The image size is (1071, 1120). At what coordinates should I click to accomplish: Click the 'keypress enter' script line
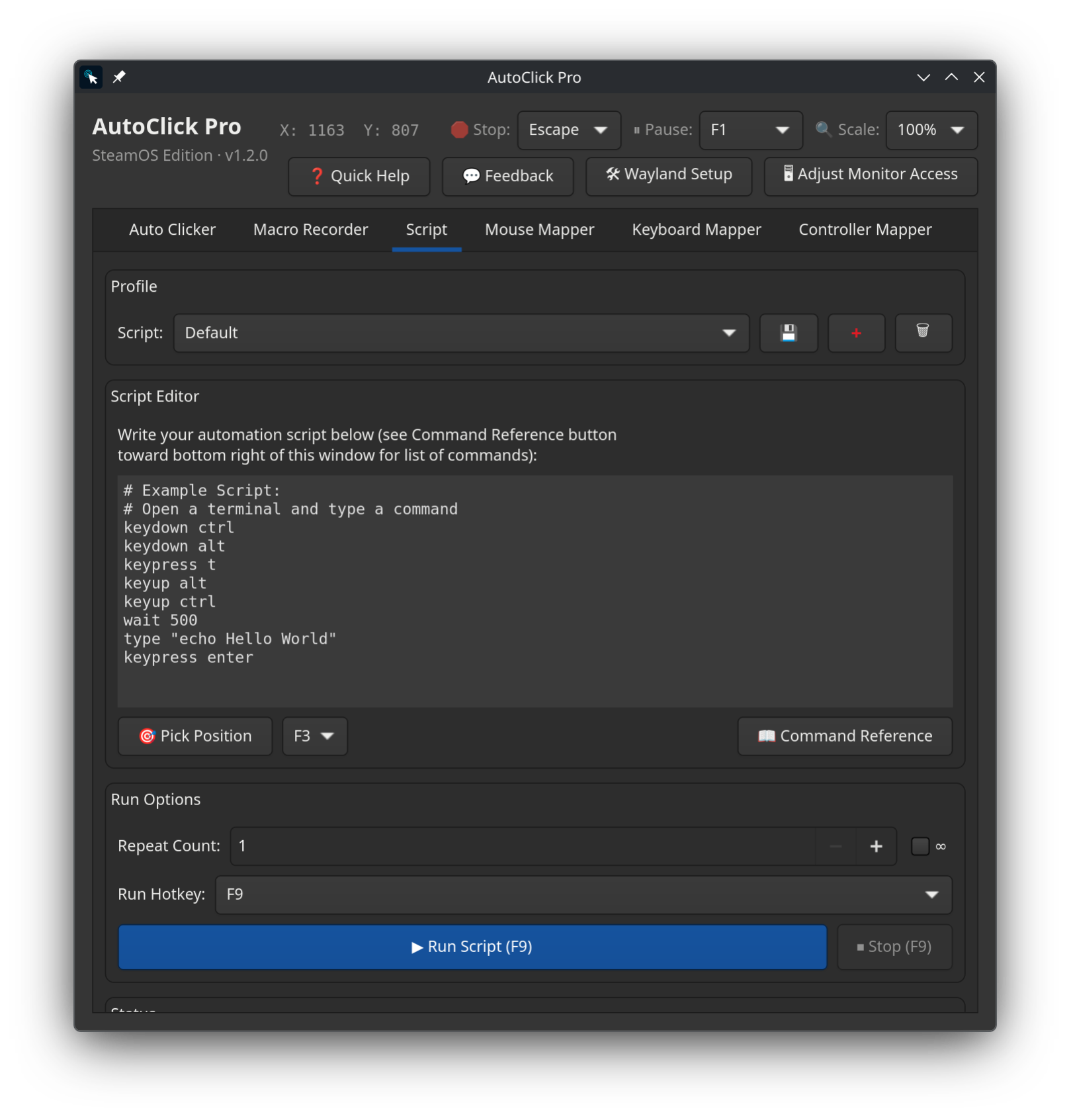tap(189, 658)
